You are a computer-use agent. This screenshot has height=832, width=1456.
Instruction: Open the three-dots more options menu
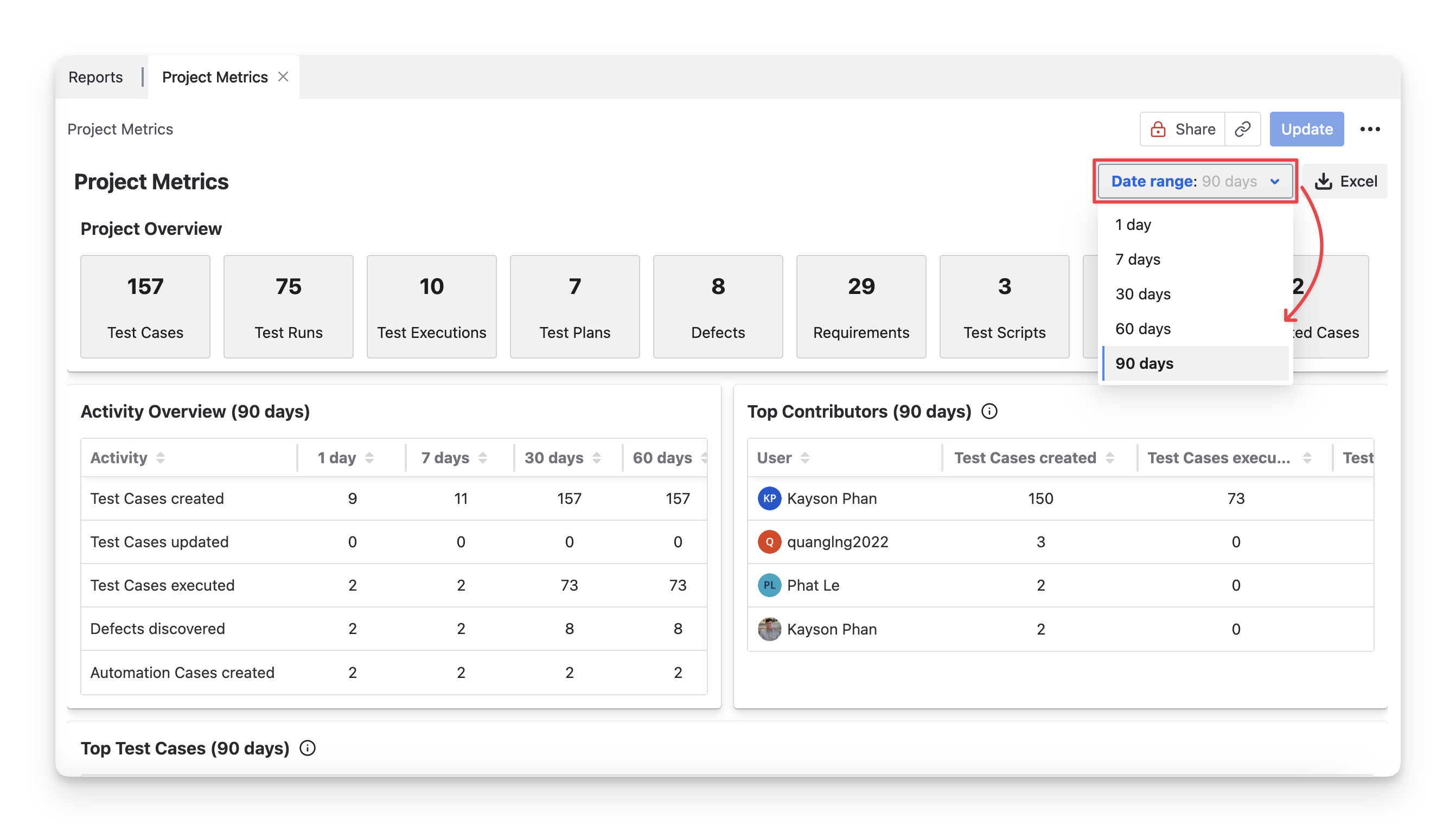pyautogui.click(x=1370, y=129)
